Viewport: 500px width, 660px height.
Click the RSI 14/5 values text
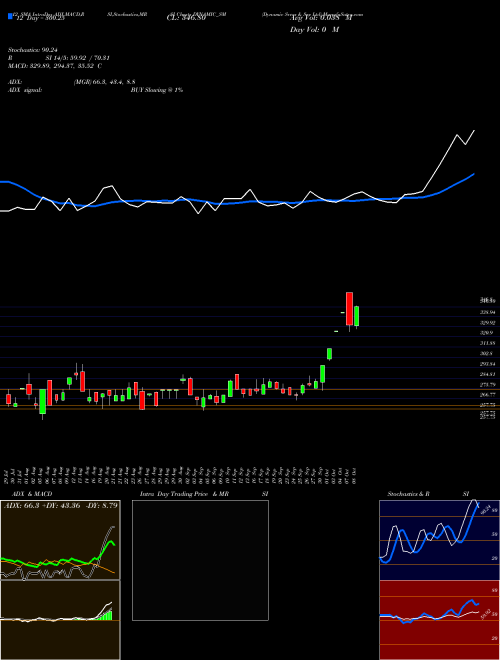78,58
